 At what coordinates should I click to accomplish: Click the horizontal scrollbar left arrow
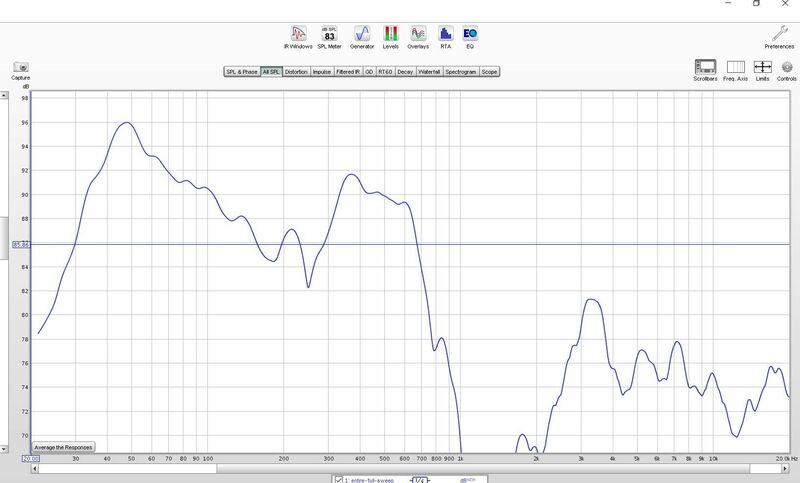point(35,468)
